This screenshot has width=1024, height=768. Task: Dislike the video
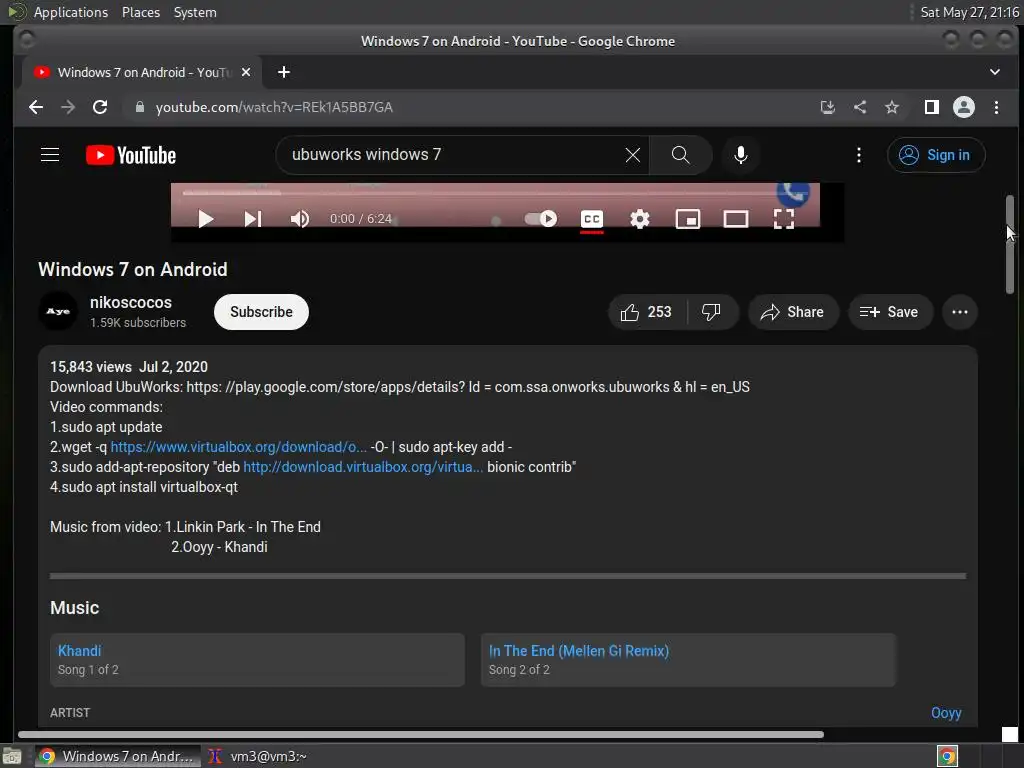coord(712,312)
